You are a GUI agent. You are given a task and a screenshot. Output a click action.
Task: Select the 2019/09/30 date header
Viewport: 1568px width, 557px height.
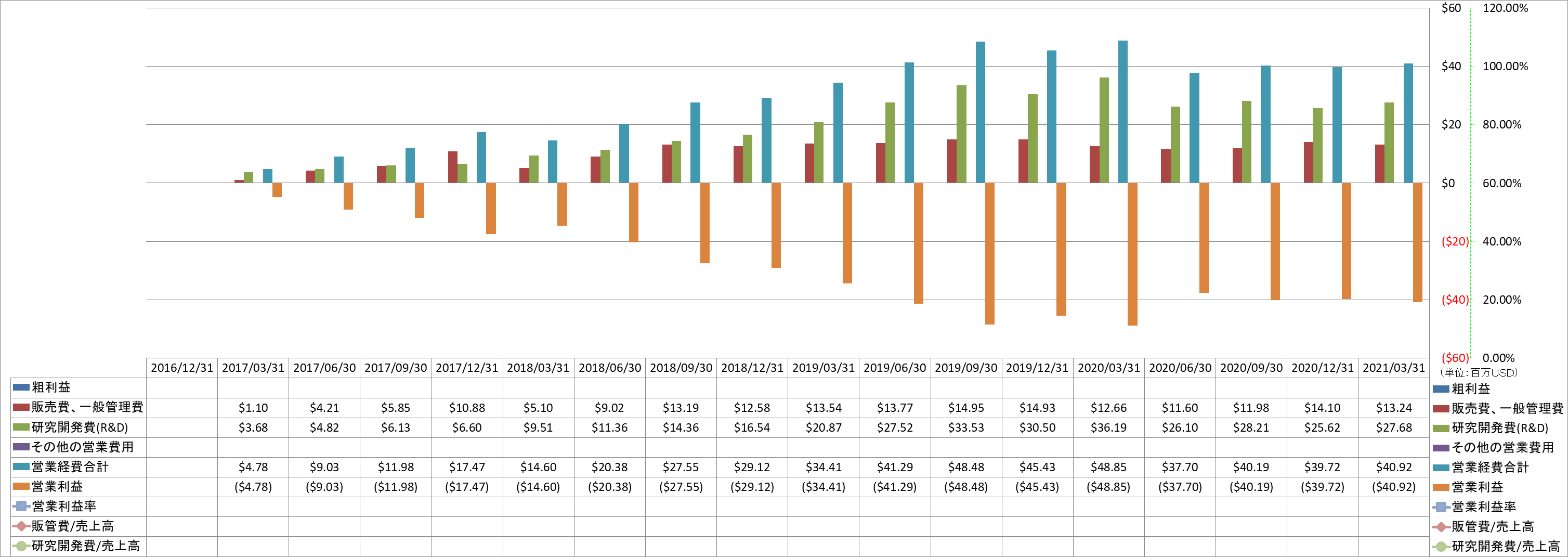tap(966, 368)
